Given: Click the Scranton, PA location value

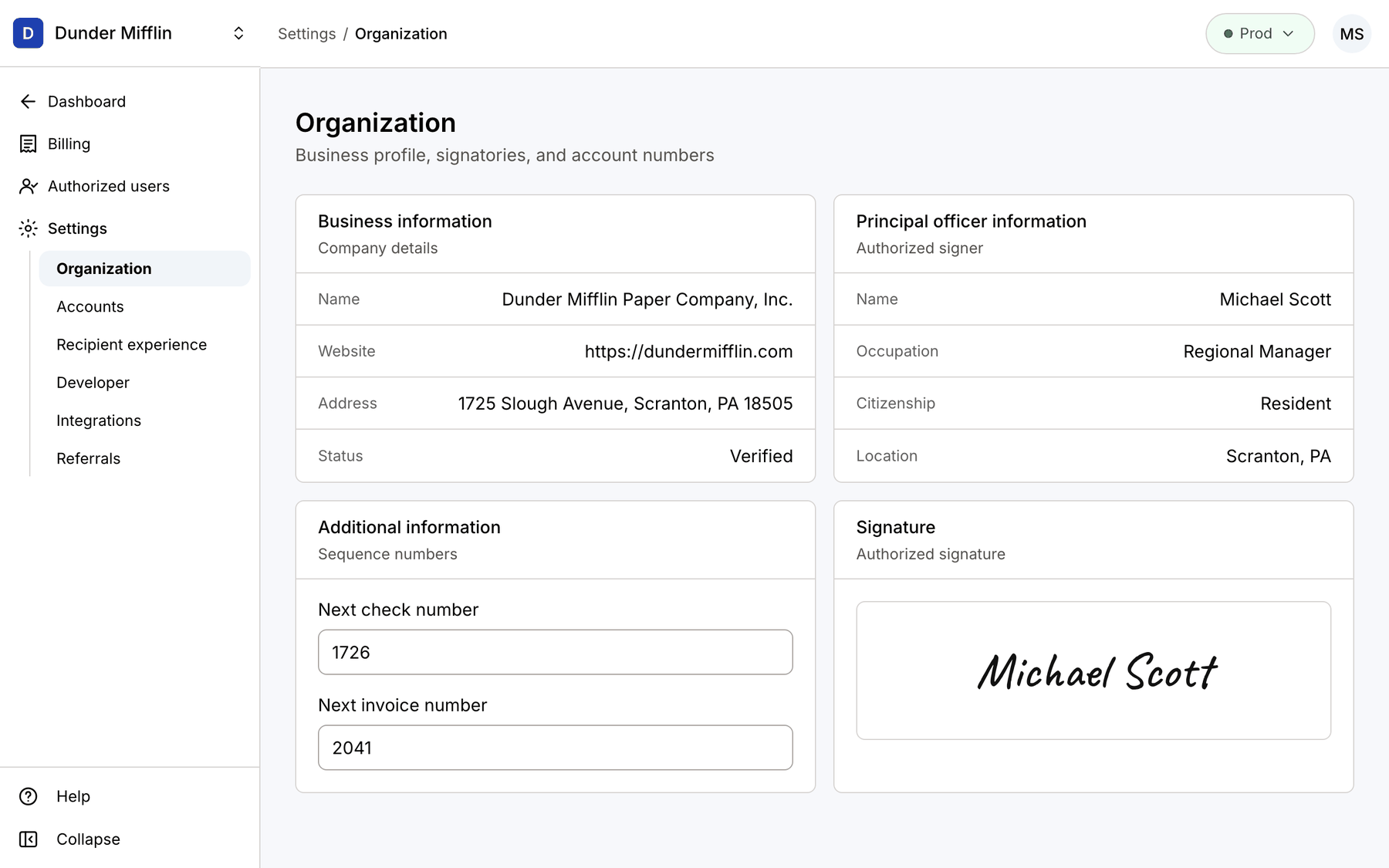Looking at the screenshot, I should tap(1279, 456).
